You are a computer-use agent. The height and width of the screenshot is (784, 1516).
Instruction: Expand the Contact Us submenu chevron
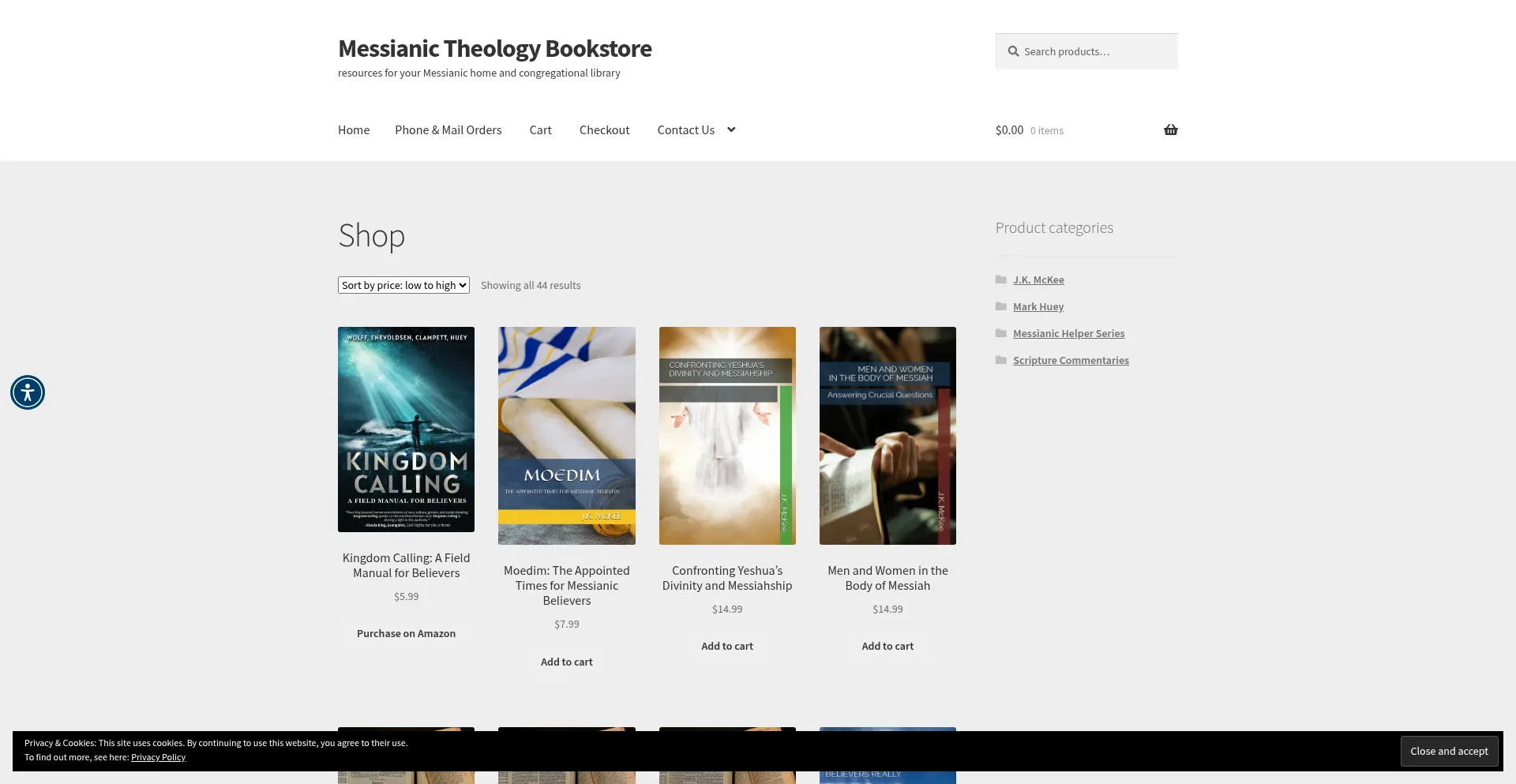pos(731,130)
